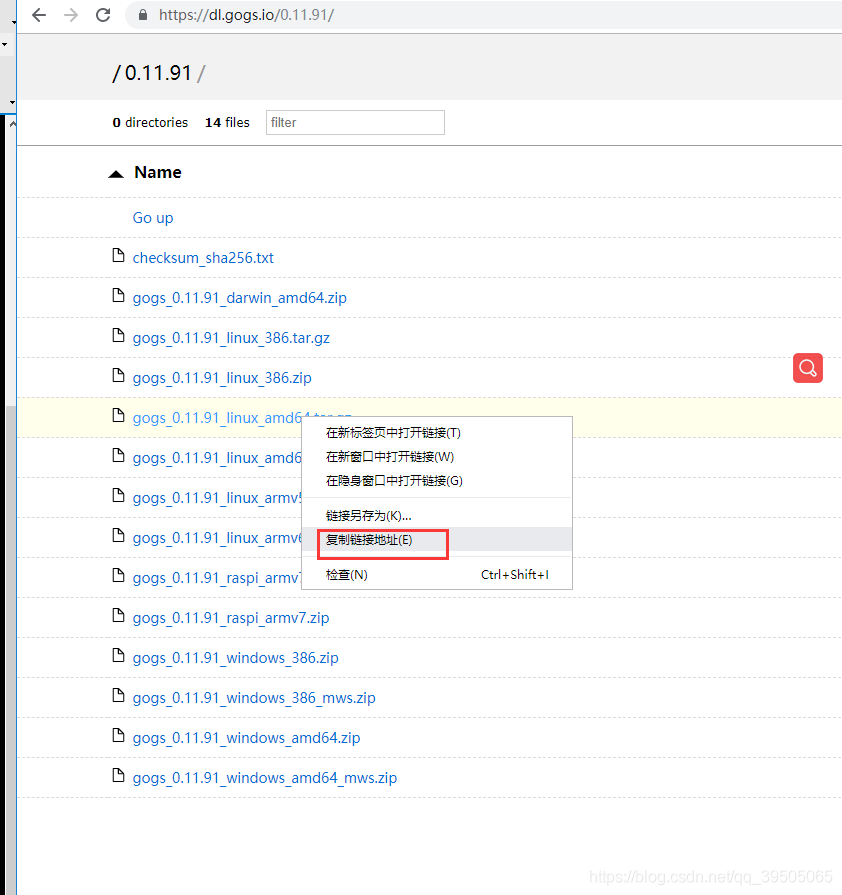The width and height of the screenshot is (842, 895).
Task: Click the file icon beside gogs_0.11.91_windows_amd64_mws.zip
Action: 118,775
